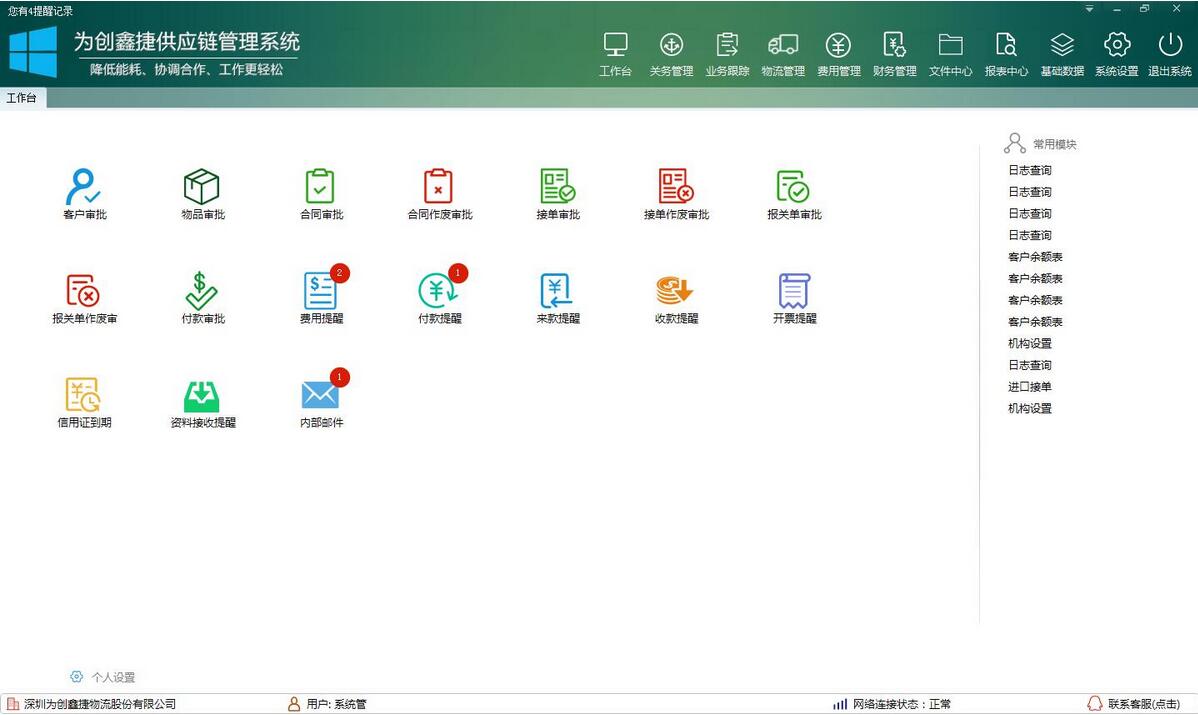
Task: Open 资料接收提醒 data receipt reminder
Action: pyautogui.click(x=201, y=398)
